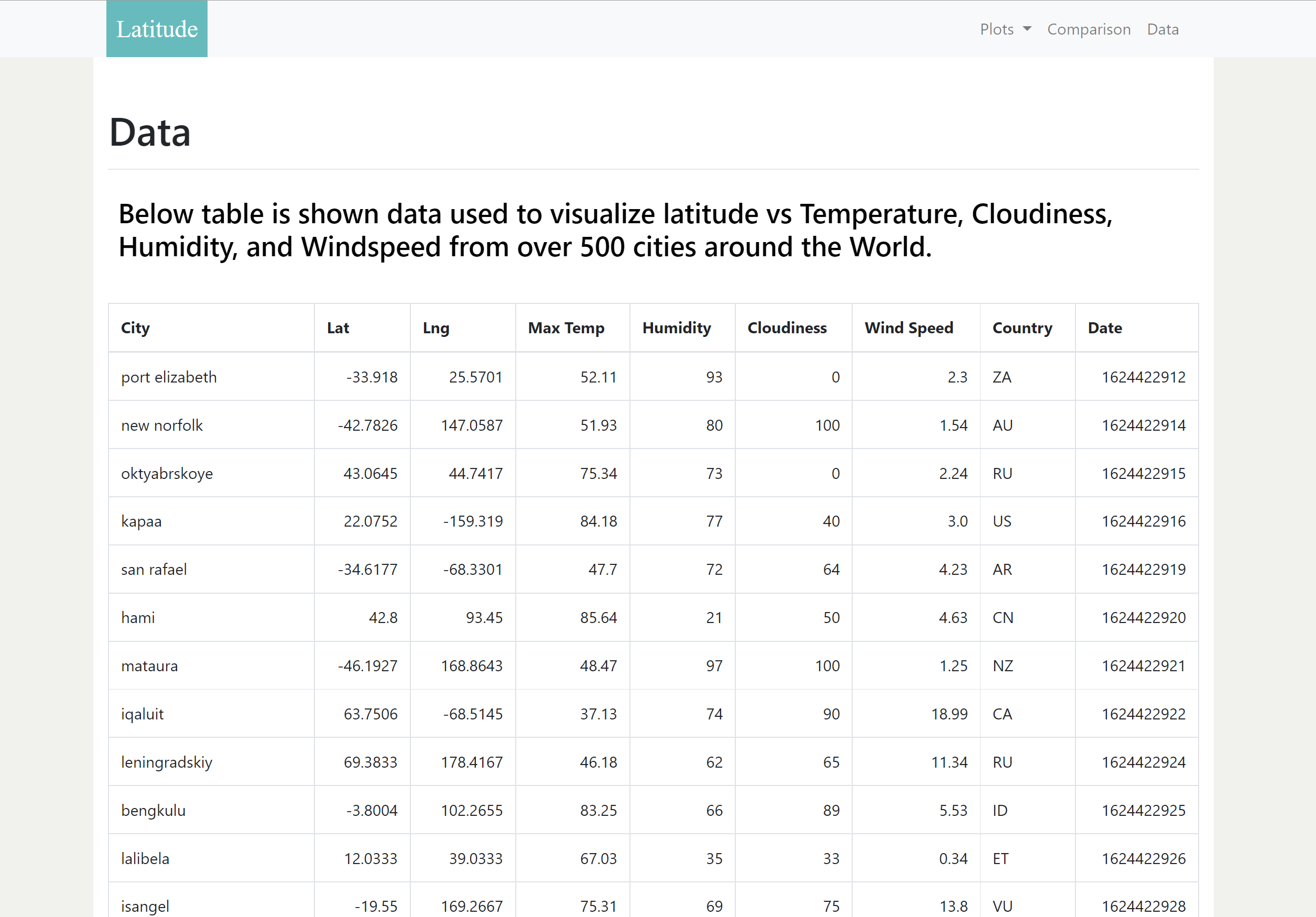The width and height of the screenshot is (1316, 917).
Task: Select the hami city cell
Action: tap(212, 617)
